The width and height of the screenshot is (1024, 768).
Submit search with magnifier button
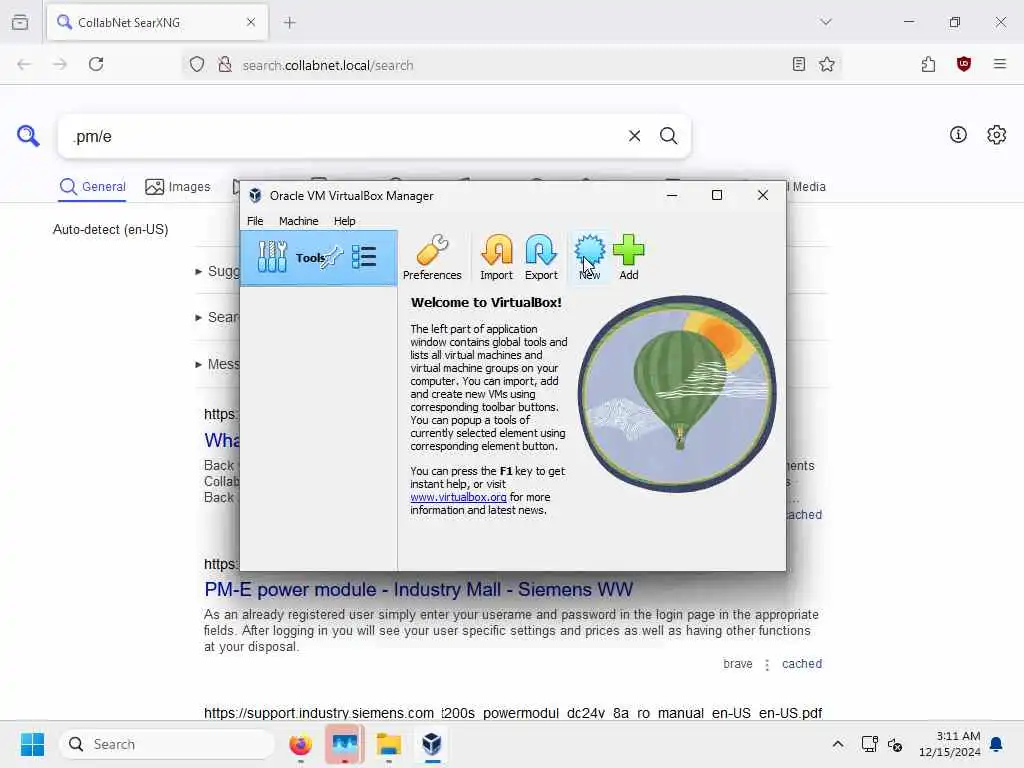tap(668, 136)
